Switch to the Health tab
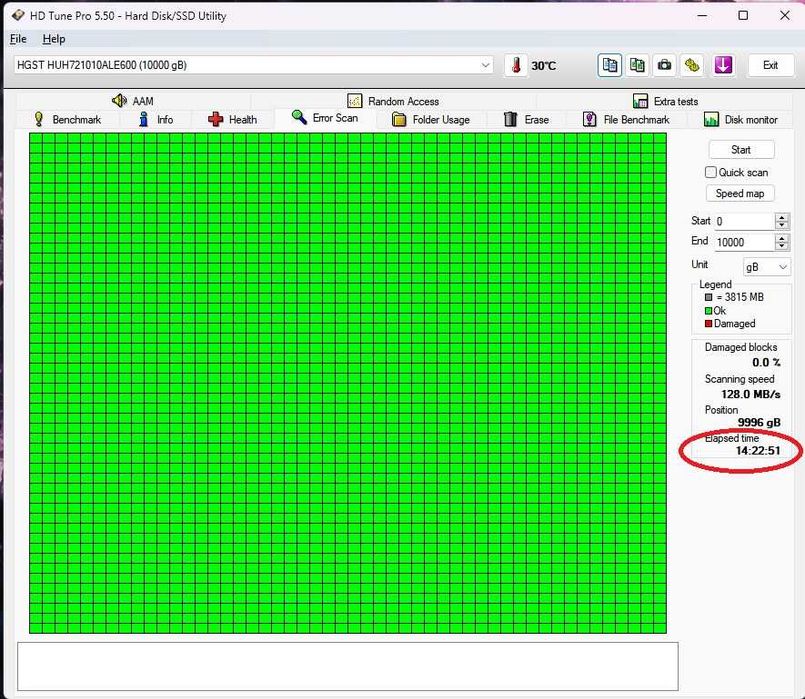The image size is (805, 699). tap(233, 120)
